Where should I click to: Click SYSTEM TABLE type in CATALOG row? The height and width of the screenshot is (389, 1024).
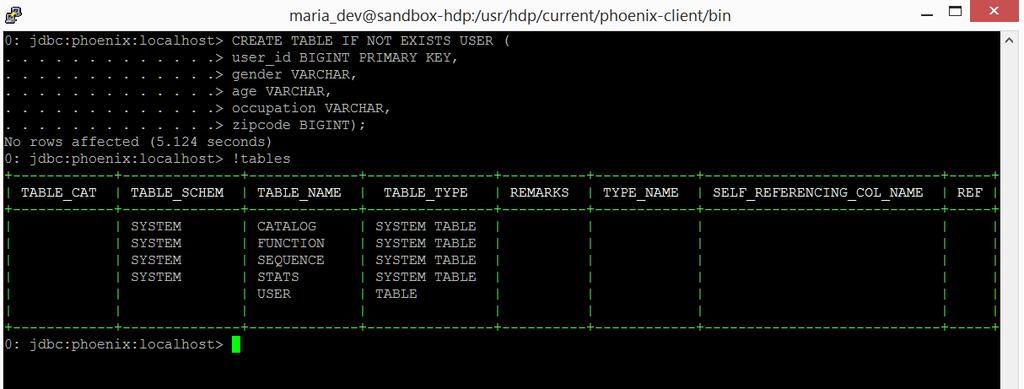tap(426, 226)
